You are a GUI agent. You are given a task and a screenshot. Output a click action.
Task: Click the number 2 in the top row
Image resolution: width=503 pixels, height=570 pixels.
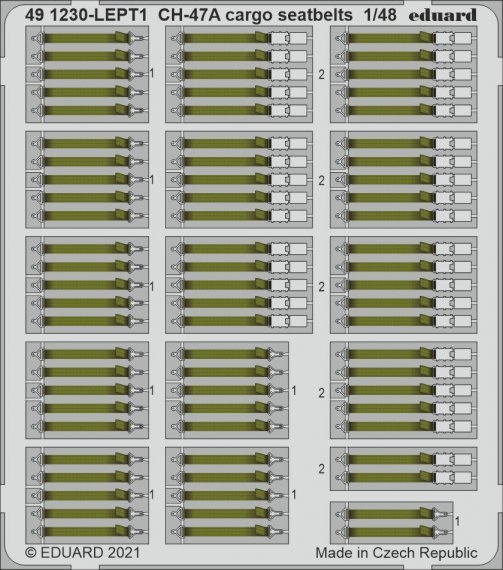(321, 75)
